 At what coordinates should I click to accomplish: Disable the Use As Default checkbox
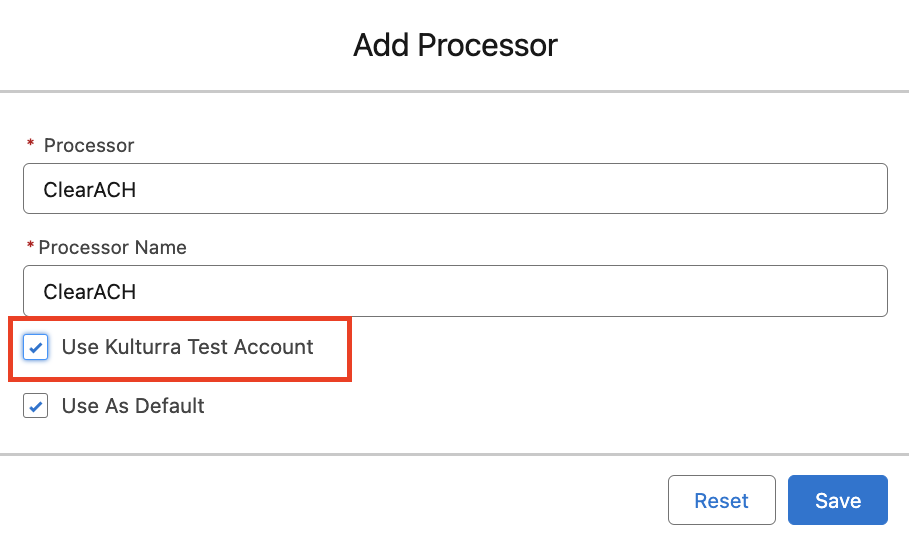36,406
